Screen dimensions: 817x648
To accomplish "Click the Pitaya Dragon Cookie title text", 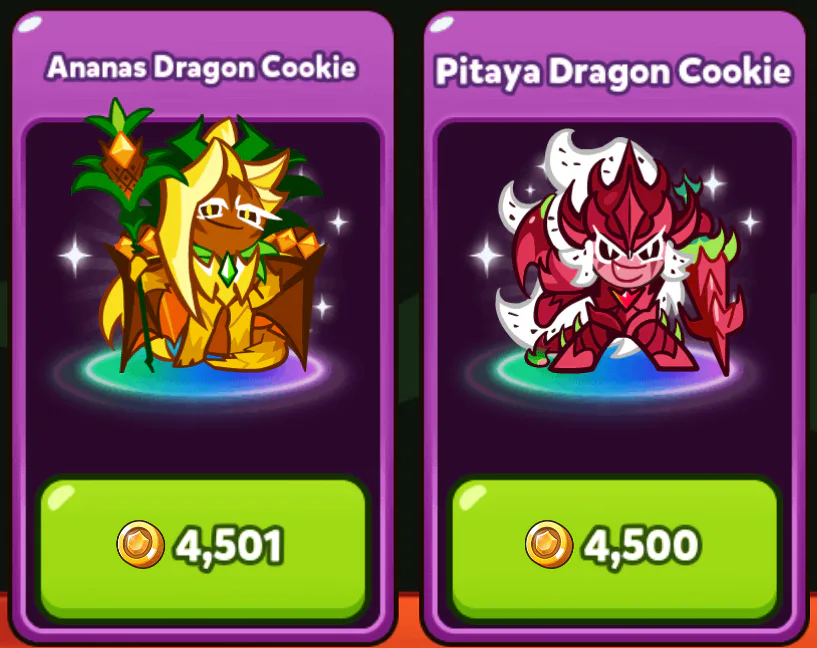I will click(614, 71).
